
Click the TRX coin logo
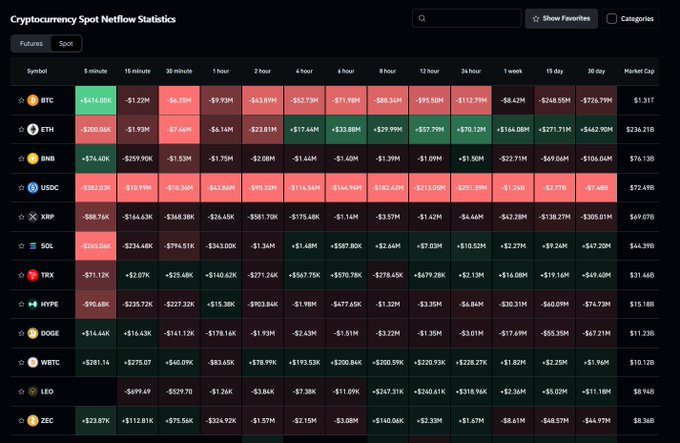pyautogui.click(x=33, y=275)
